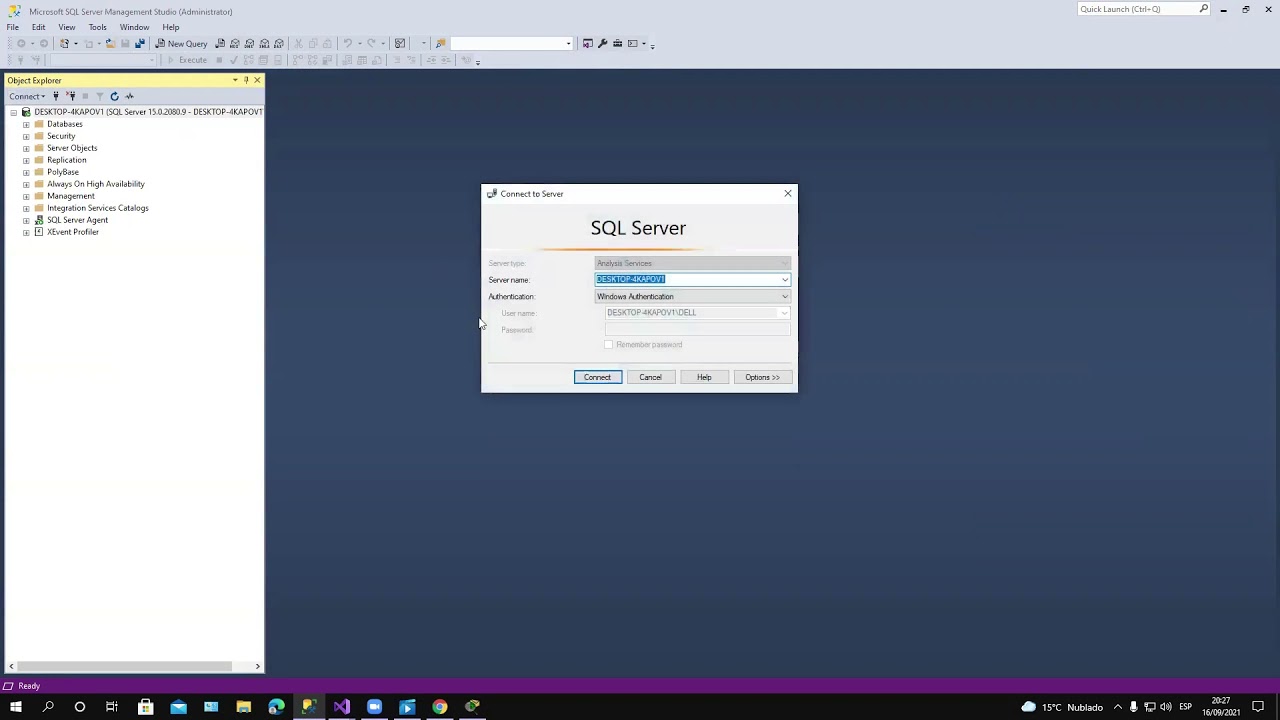Click the Refresh icon in Object Explorer

point(114,96)
